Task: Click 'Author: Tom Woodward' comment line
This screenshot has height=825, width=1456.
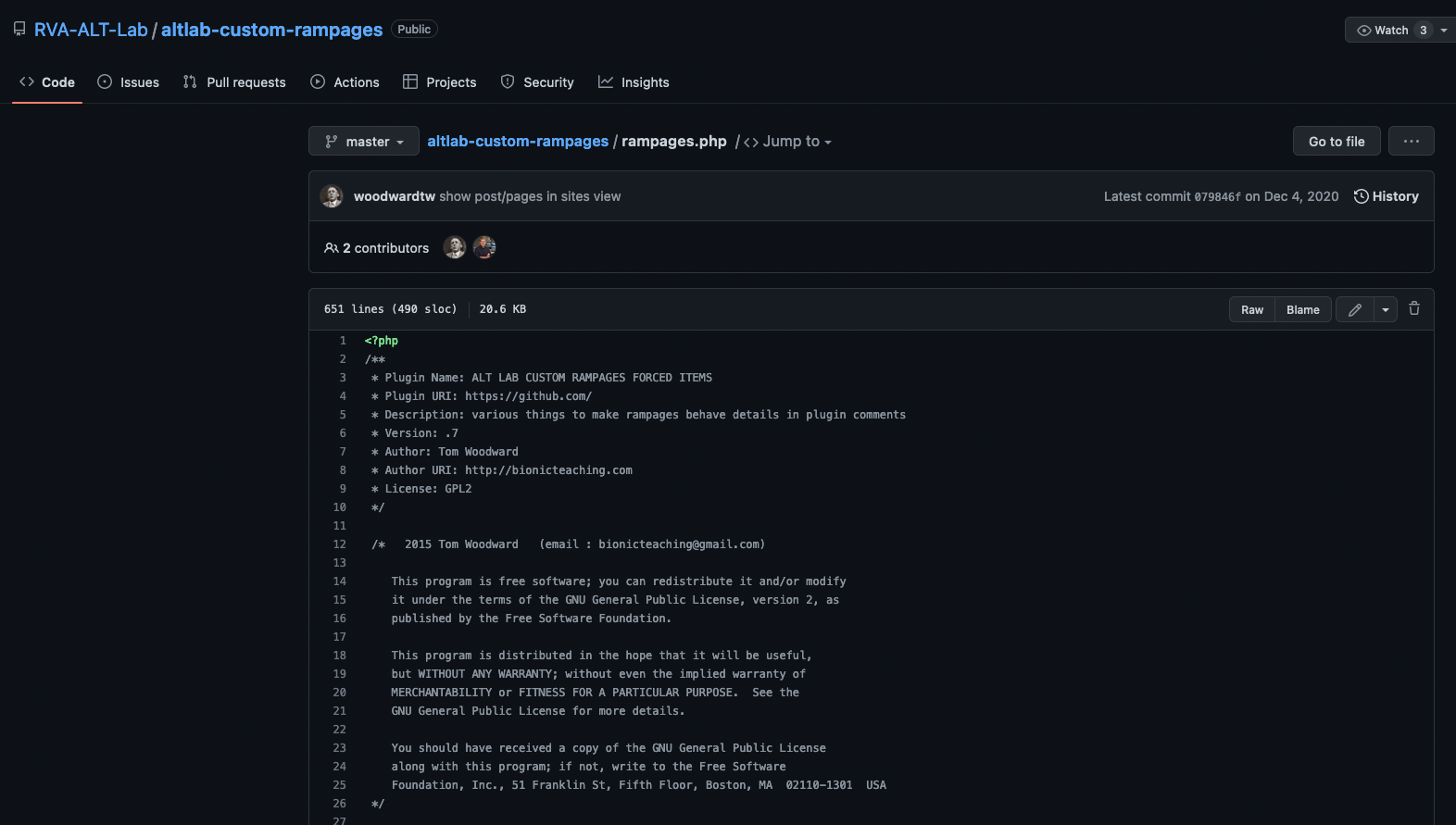Action: point(445,452)
